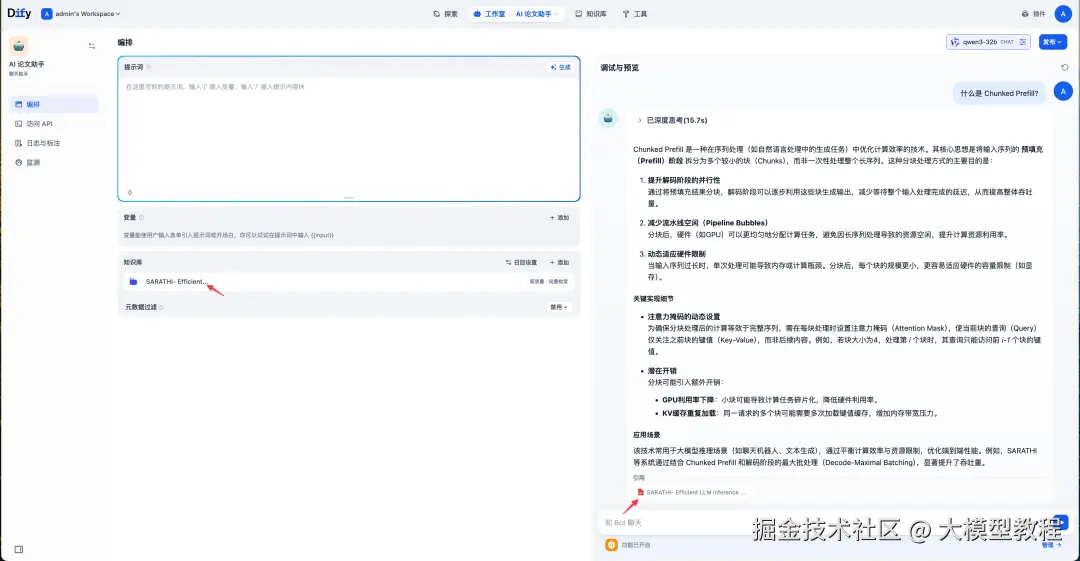Open the 发布 (Publish) dropdown
This screenshot has width=1080, height=561.
click(1052, 42)
